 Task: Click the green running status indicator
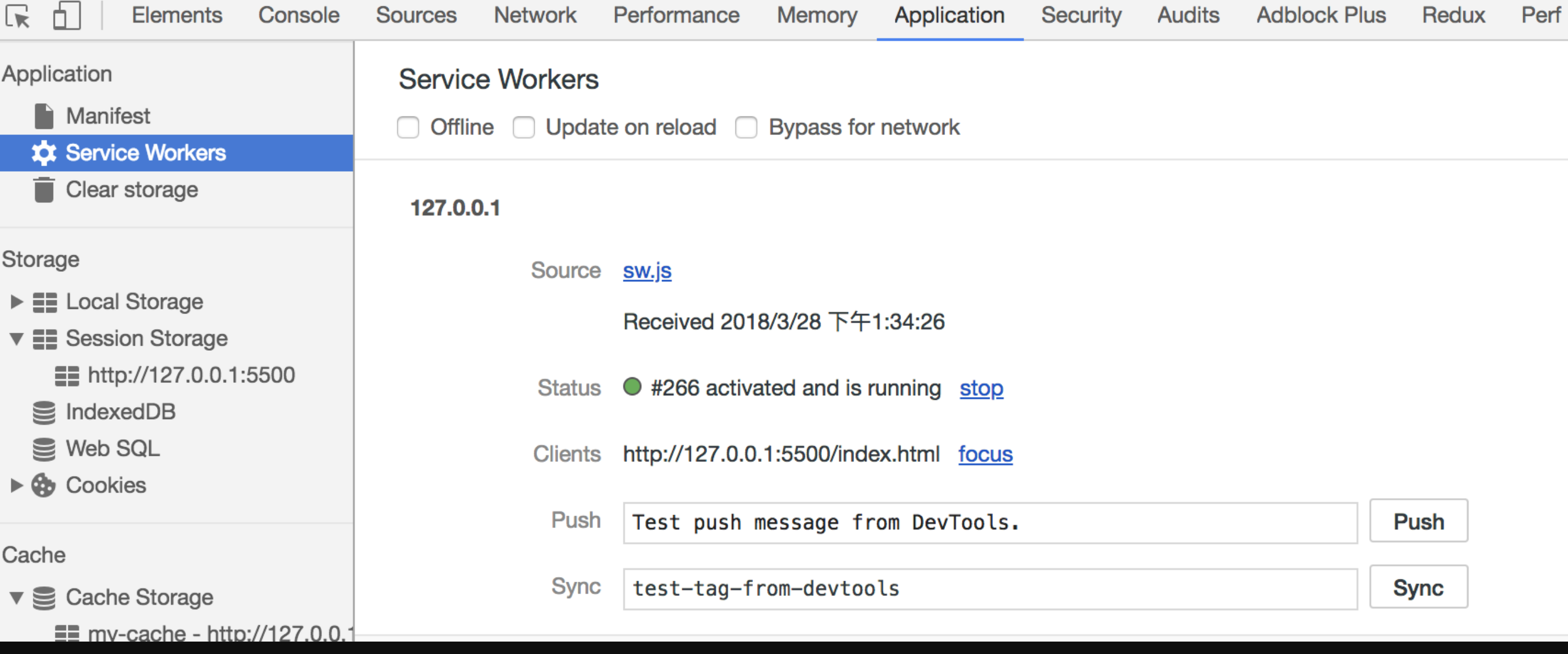(633, 387)
